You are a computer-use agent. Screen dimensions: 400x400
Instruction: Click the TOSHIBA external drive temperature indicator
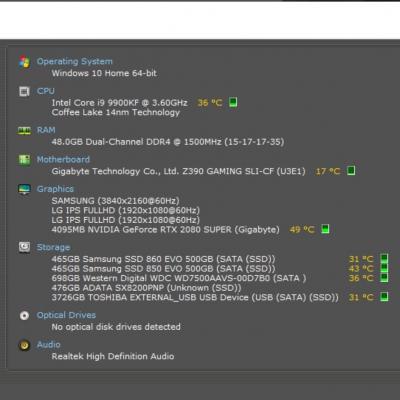(384, 297)
